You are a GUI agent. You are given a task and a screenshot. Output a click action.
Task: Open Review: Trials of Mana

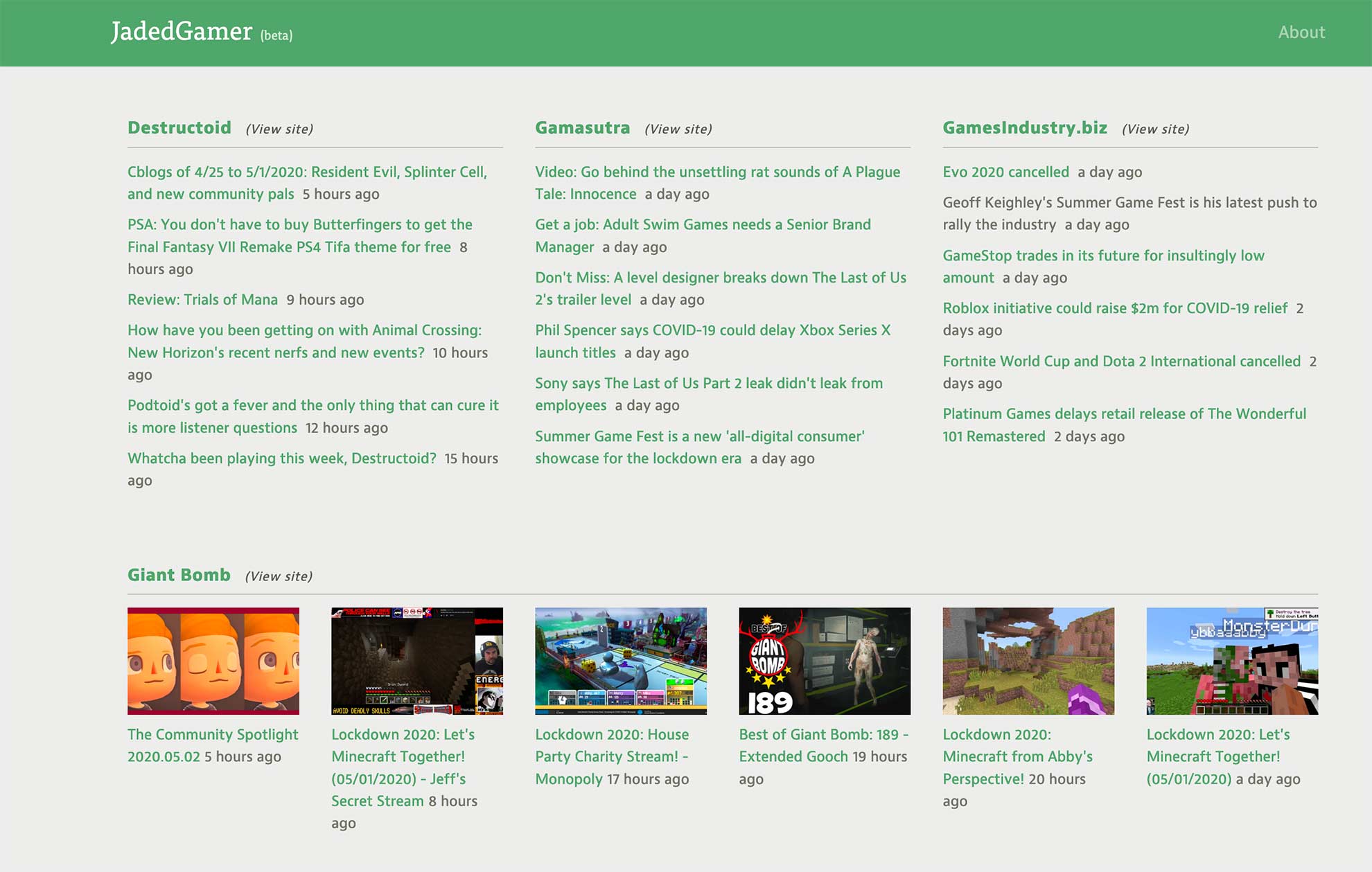202,299
